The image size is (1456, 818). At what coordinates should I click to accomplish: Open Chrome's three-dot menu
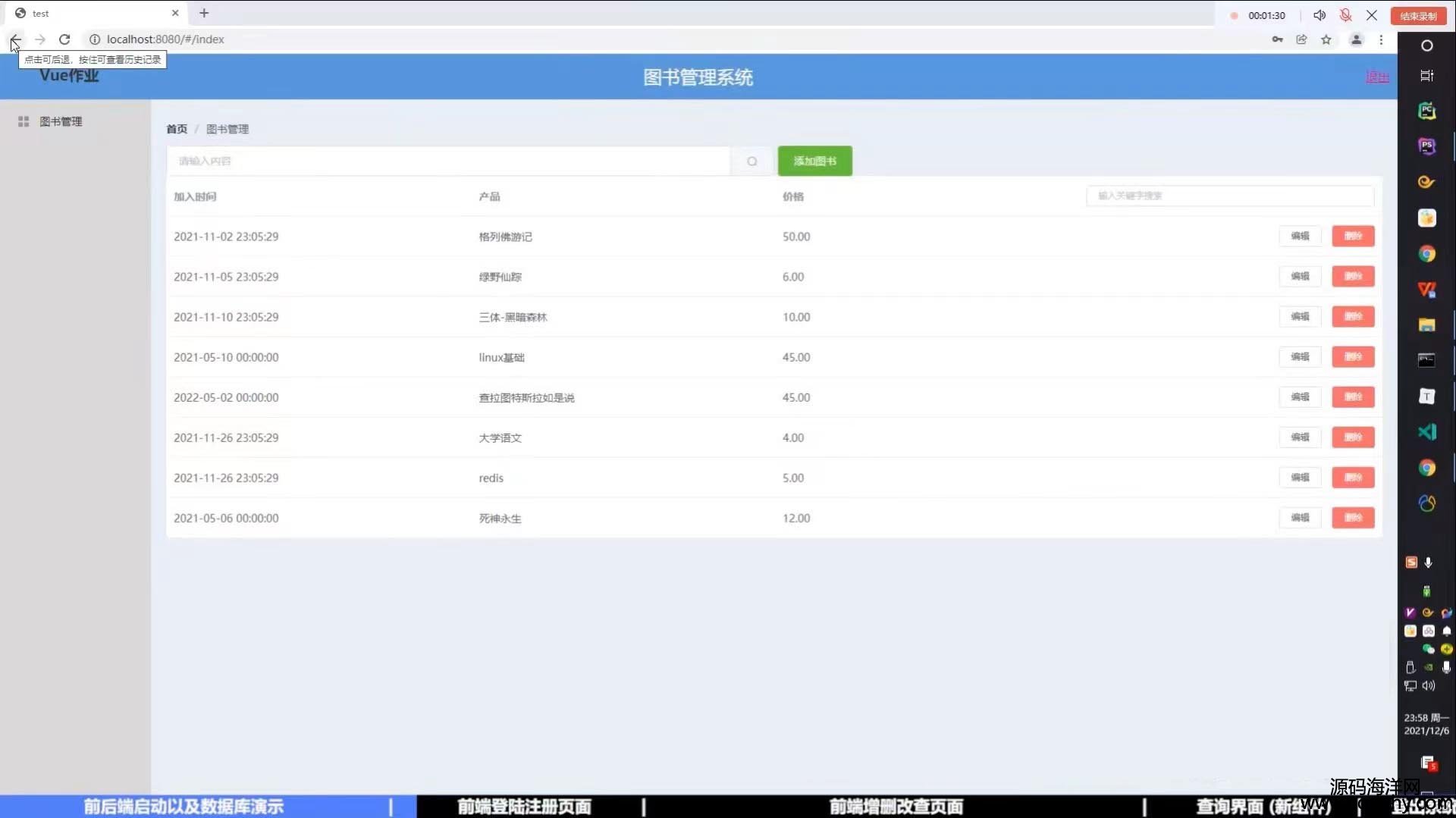(1381, 39)
